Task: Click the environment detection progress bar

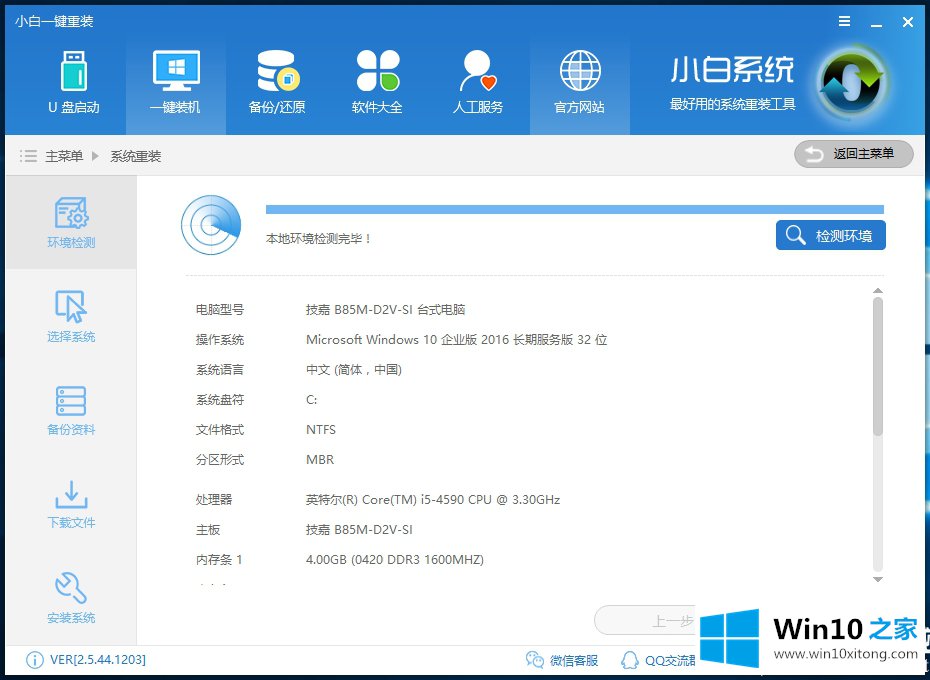Action: click(575, 209)
